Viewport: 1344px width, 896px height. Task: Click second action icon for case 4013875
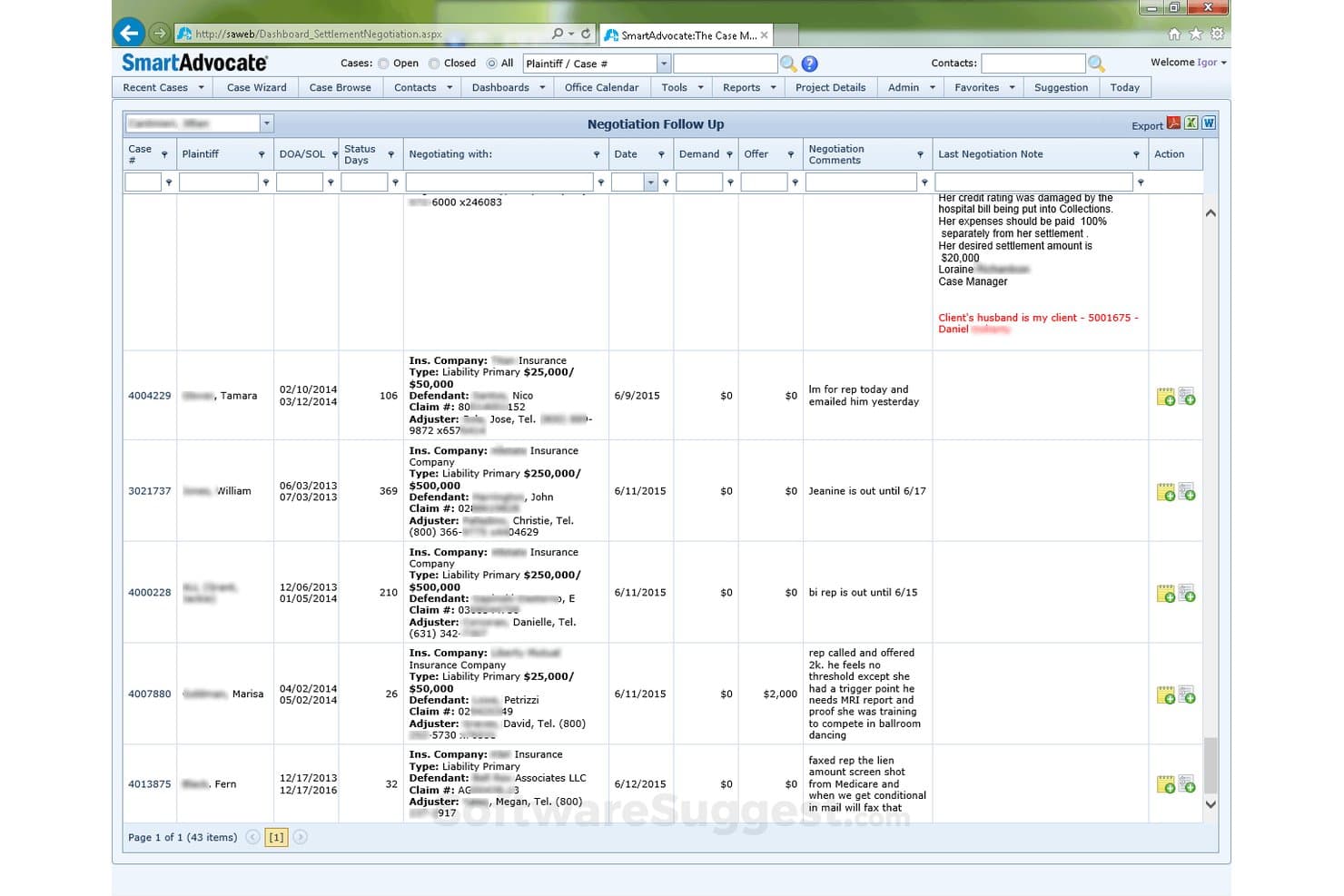1187,783
